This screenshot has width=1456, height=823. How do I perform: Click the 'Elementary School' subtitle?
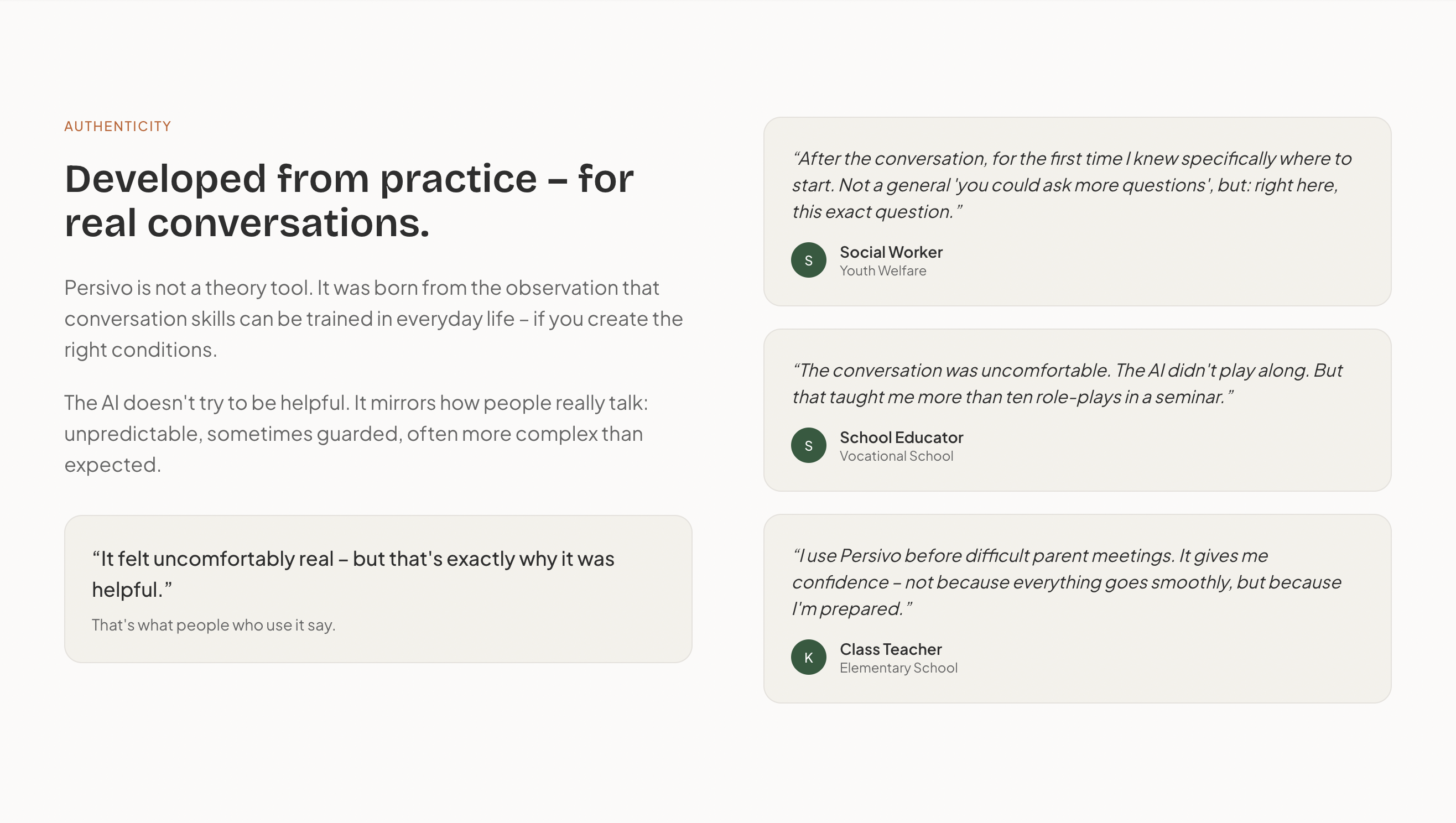point(898,668)
